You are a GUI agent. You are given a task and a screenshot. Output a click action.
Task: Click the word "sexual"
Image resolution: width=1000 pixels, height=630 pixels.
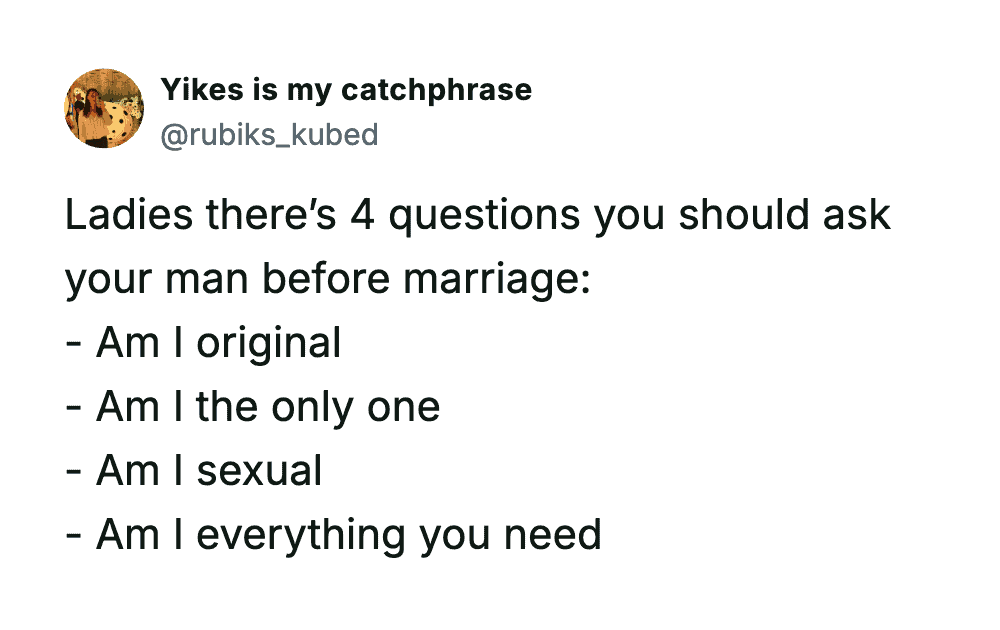pos(259,470)
